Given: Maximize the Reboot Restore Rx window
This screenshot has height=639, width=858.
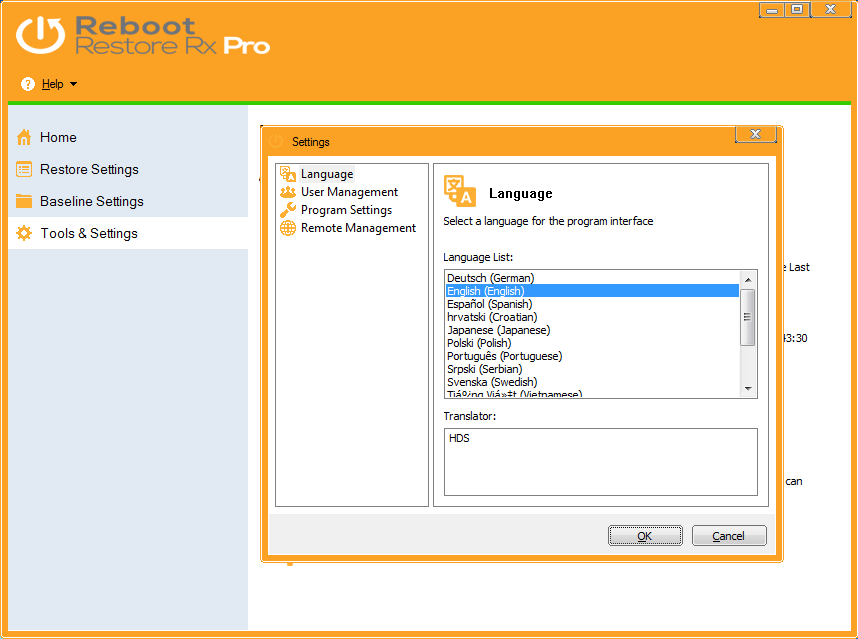Looking at the screenshot, I should (797, 10).
